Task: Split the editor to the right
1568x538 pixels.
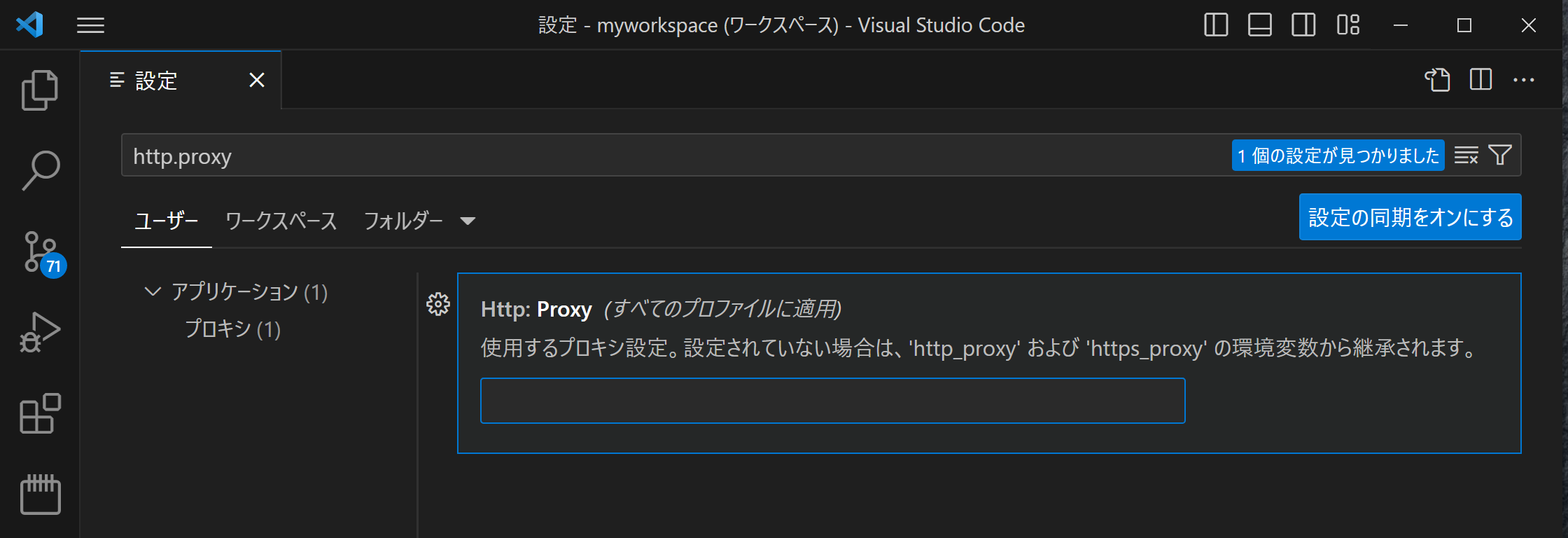Action: [1480, 80]
